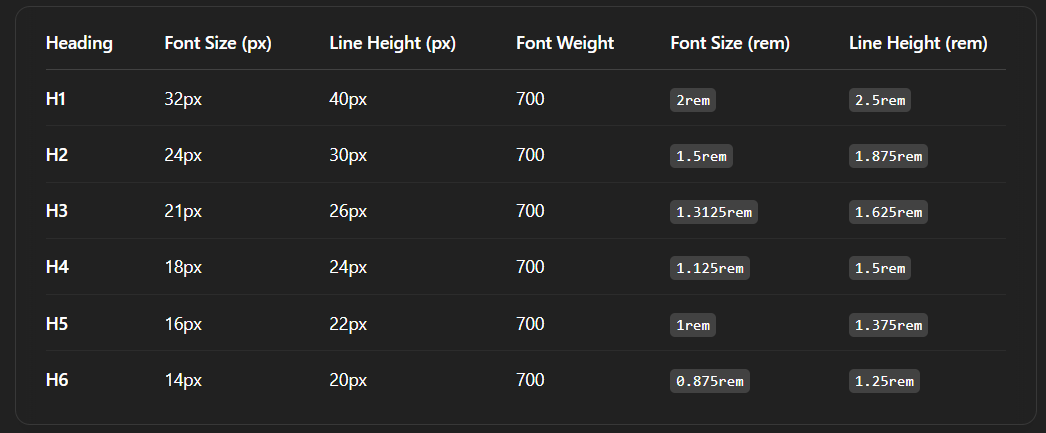Viewport: 1046px width, 433px height.
Task: Select the 1.375rem code chip
Action: pos(888,325)
